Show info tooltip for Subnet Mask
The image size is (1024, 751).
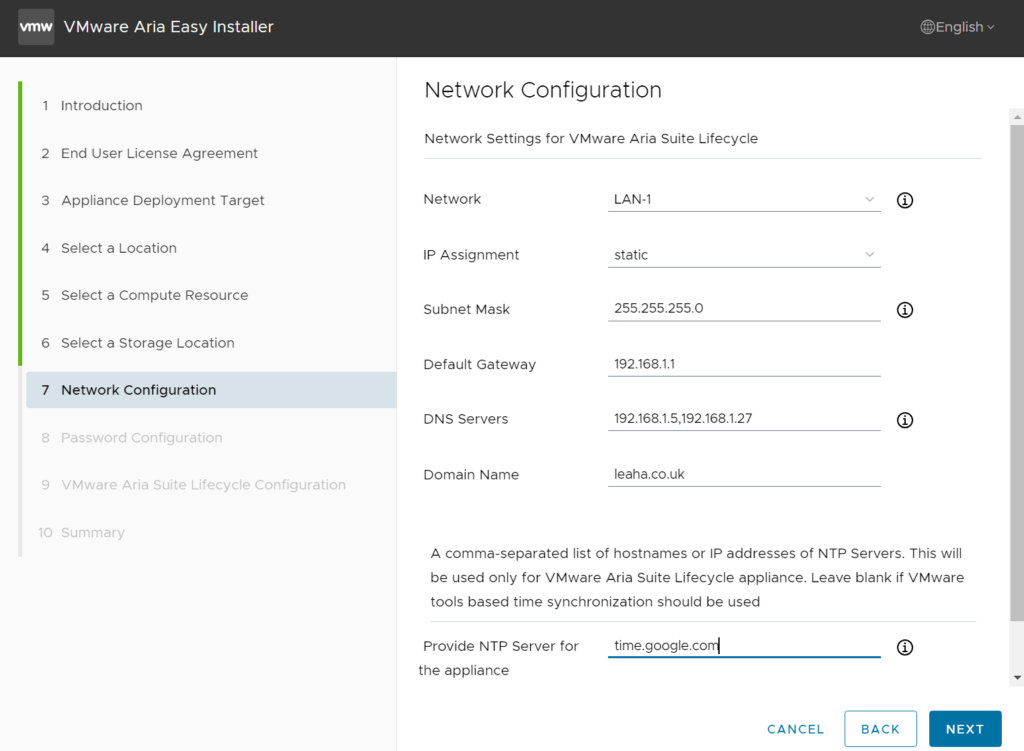tap(904, 310)
